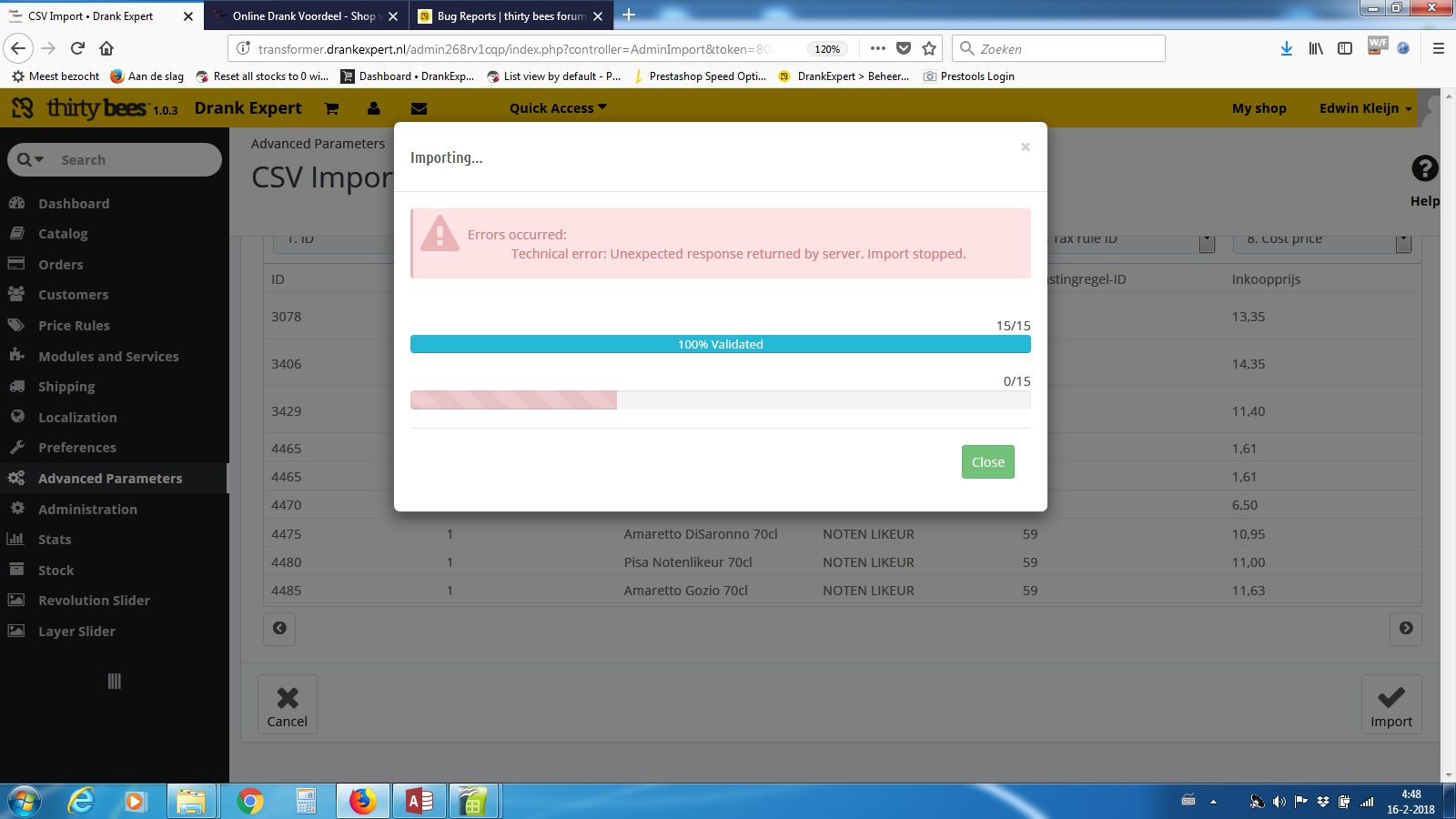Open the Cost price column dropdown

(1403, 240)
